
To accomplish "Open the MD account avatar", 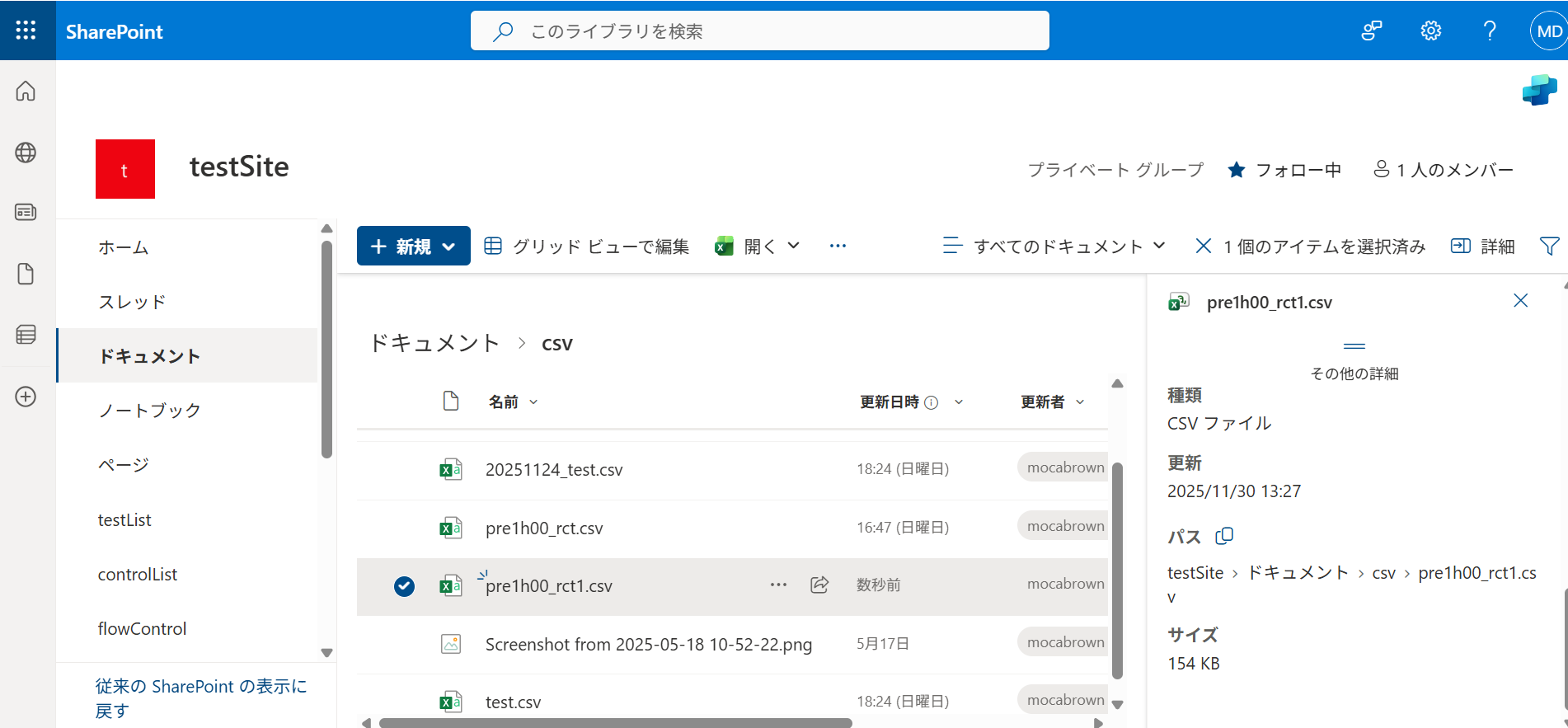I will pos(1548,31).
